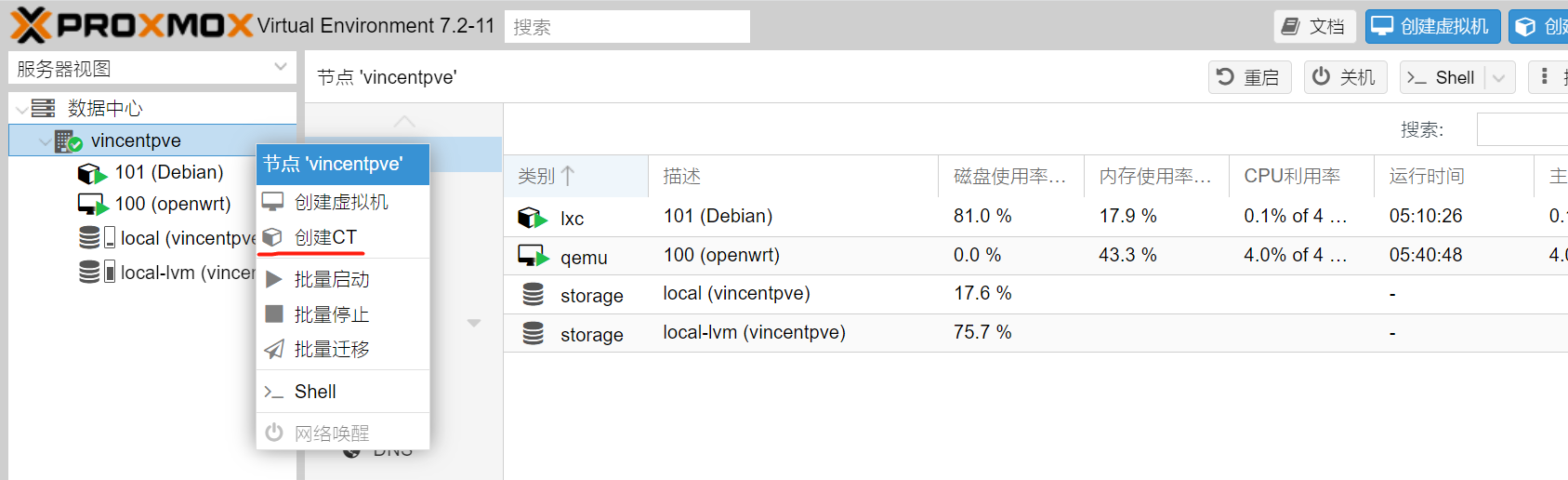Click the top search input field
1568x480 pixels.
[x=626, y=27]
